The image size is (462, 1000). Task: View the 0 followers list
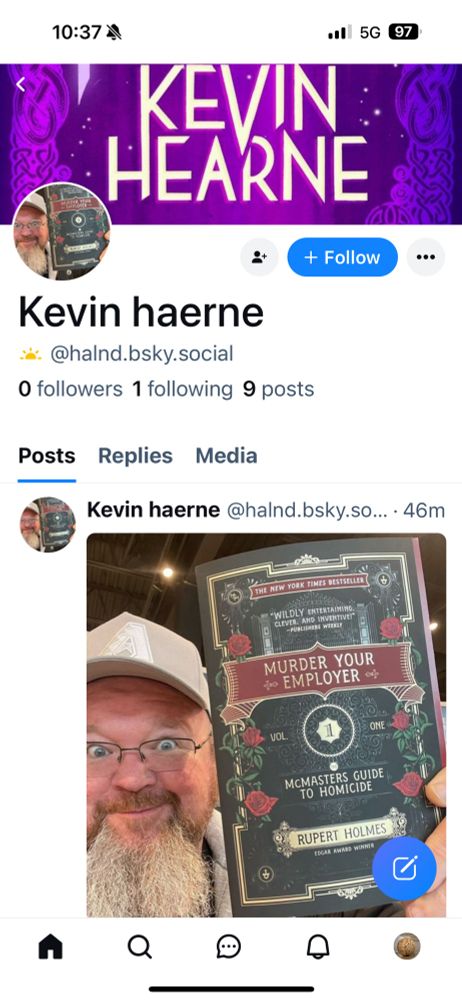(70, 388)
